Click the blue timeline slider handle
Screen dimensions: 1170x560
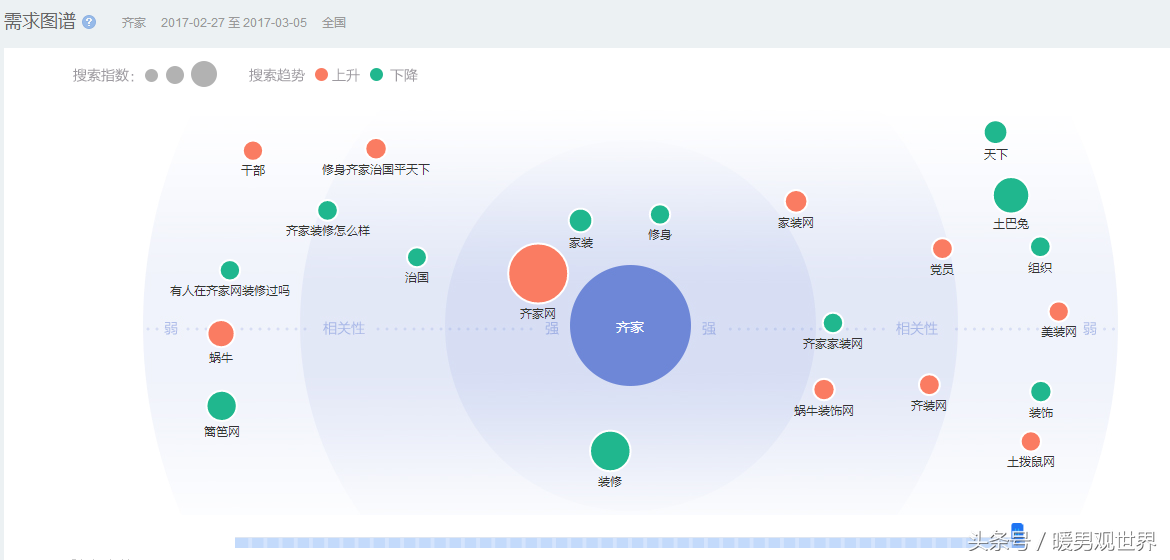[1016, 532]
